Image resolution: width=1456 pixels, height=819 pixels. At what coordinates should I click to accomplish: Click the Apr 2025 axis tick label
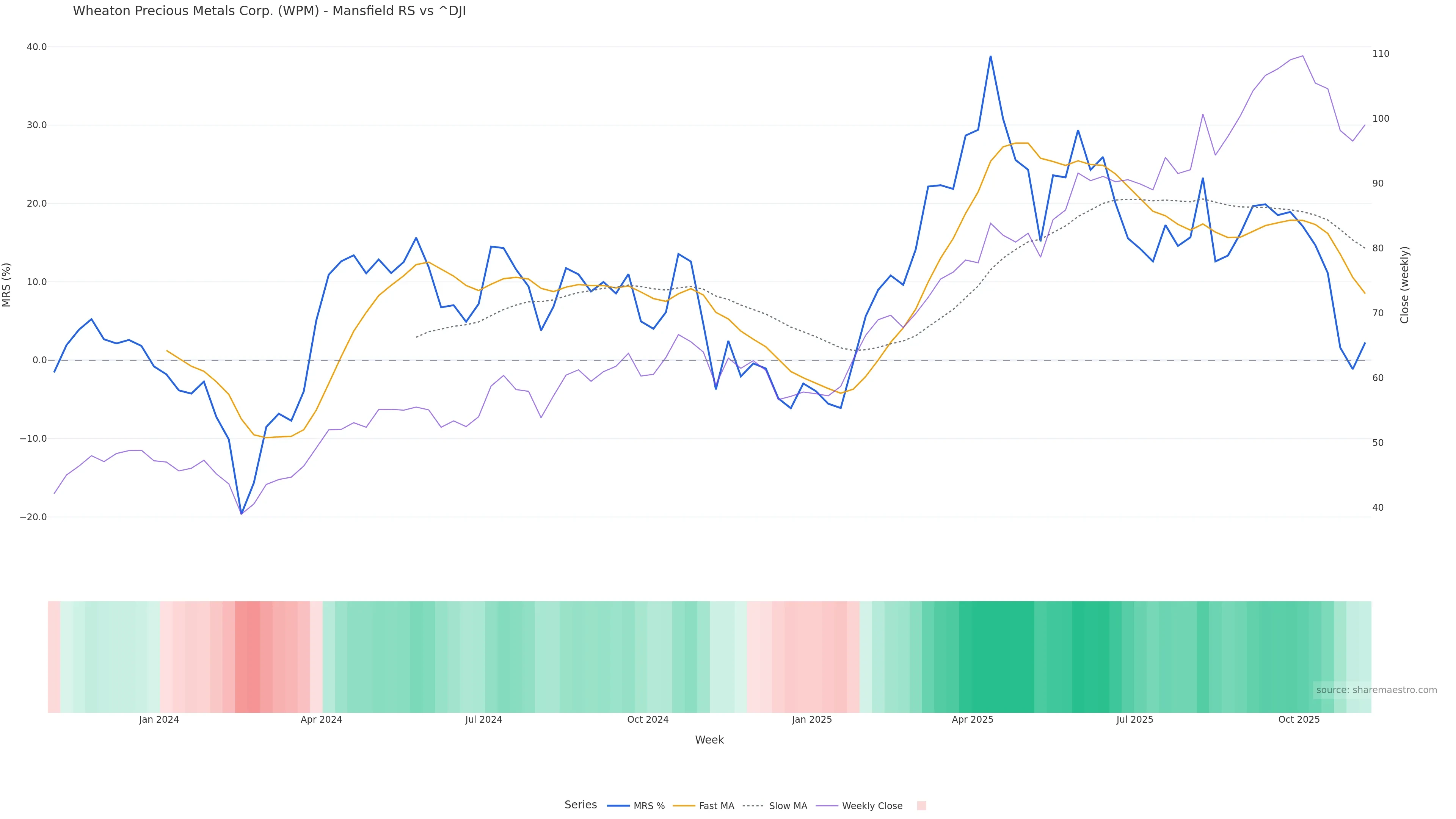[x=972, y=720]
